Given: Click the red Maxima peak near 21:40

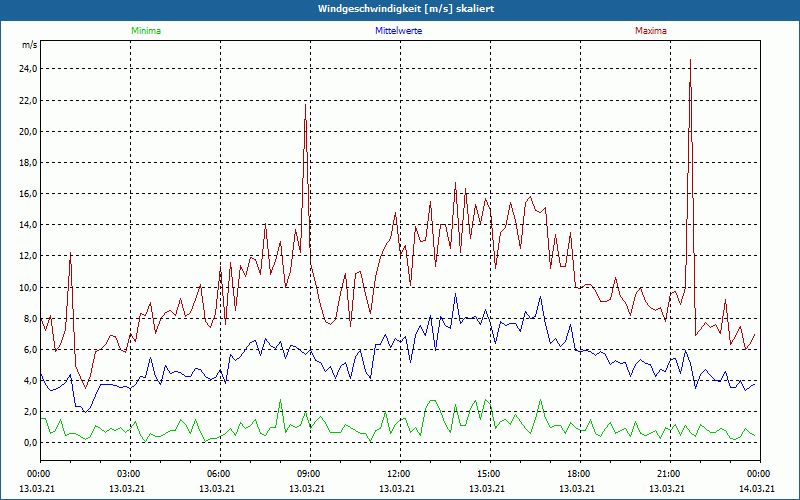Looking at the screenshot, I should 690,60.
